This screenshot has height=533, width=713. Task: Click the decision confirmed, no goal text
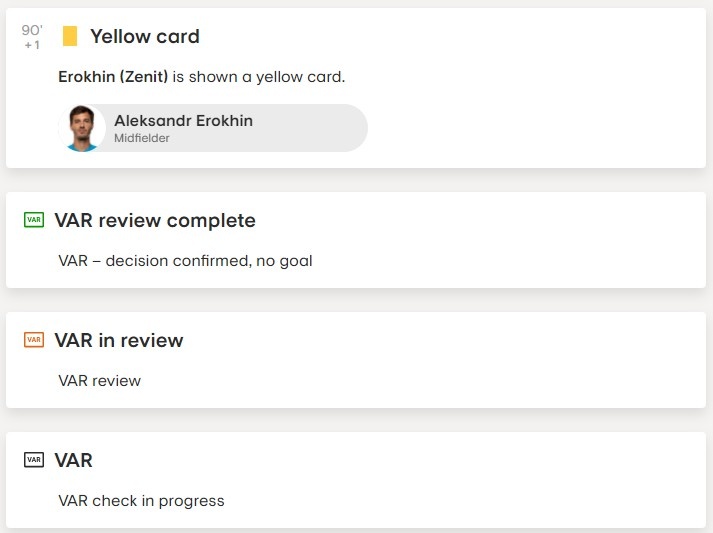click(209, 261)
